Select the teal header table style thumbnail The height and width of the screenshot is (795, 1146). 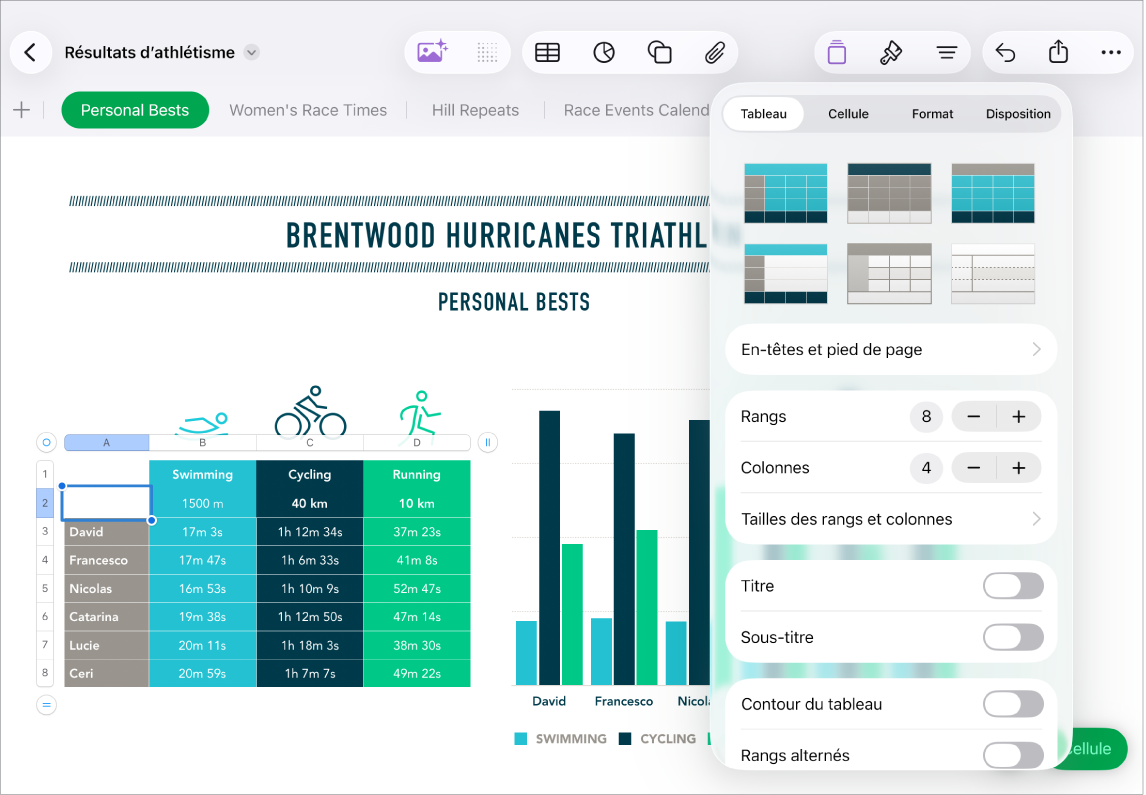click(x=785, y=193)
